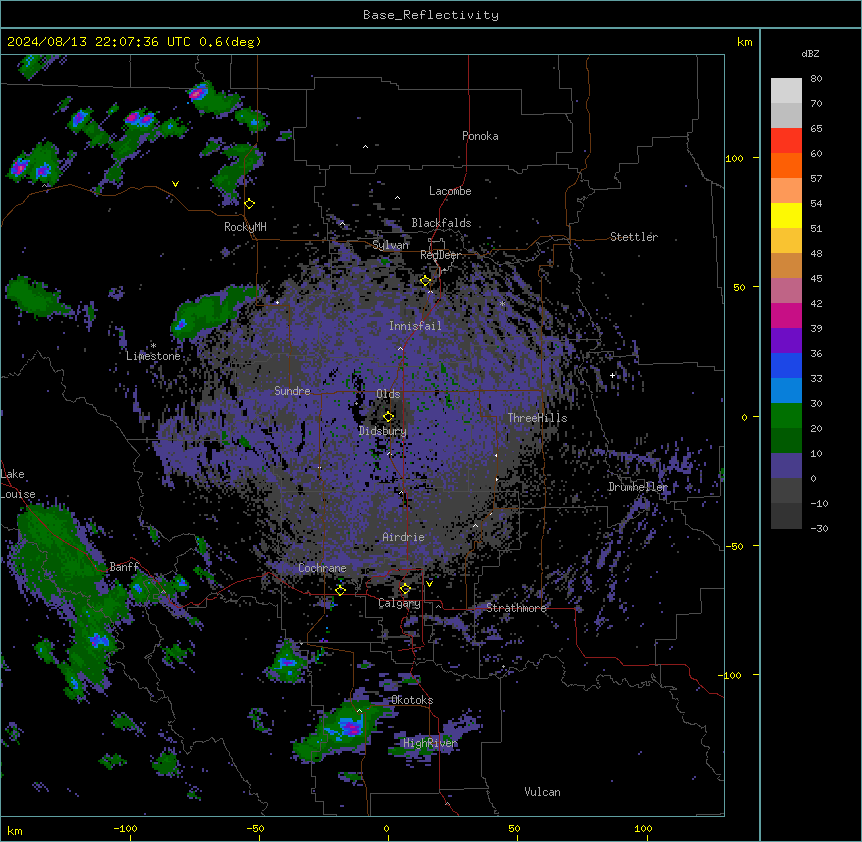Click the Strathmore label
The height and width of the screenshot is (842, 862).
coord(516,608)
